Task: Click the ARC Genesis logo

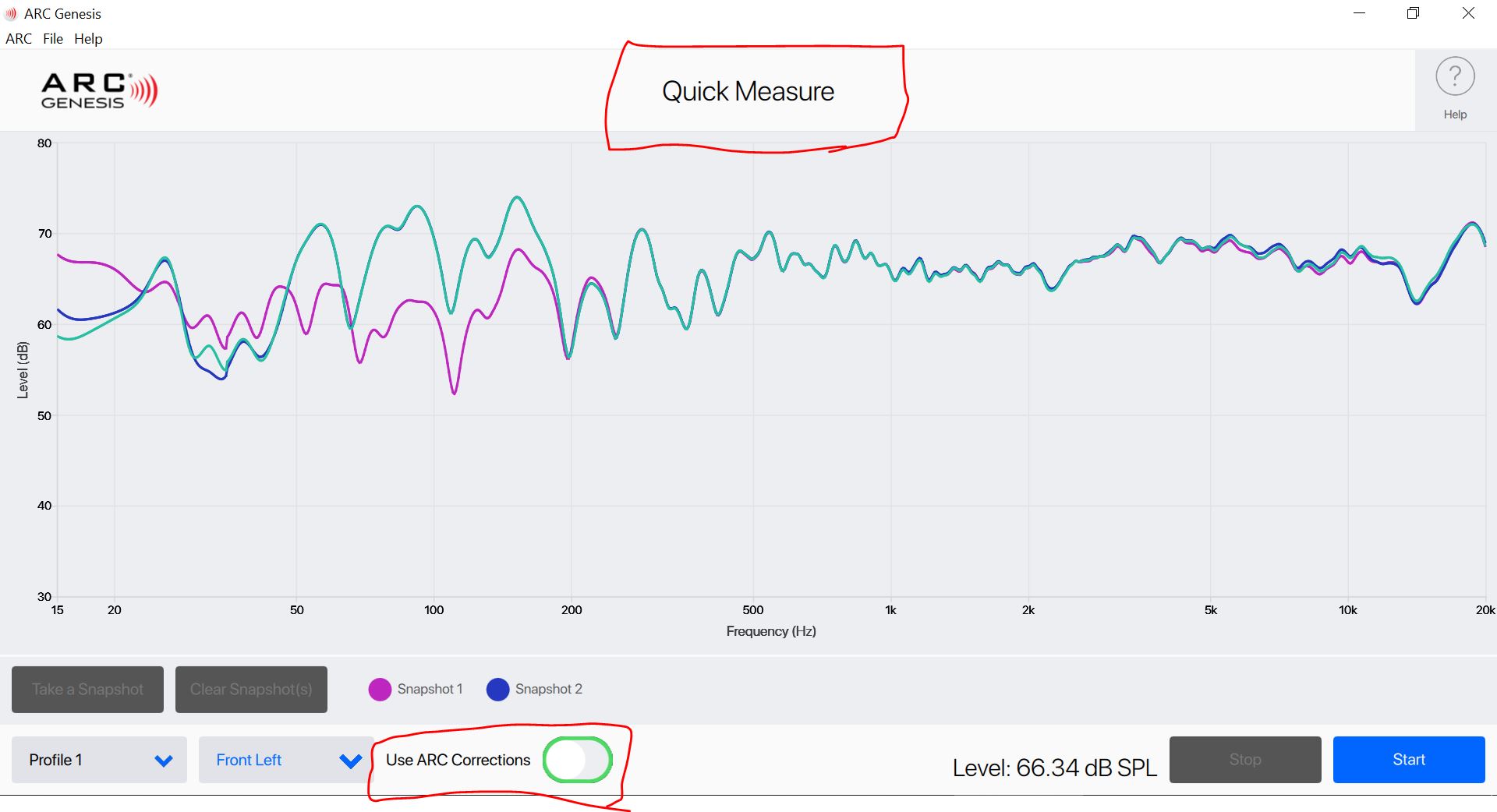Action: pos(99,90)
